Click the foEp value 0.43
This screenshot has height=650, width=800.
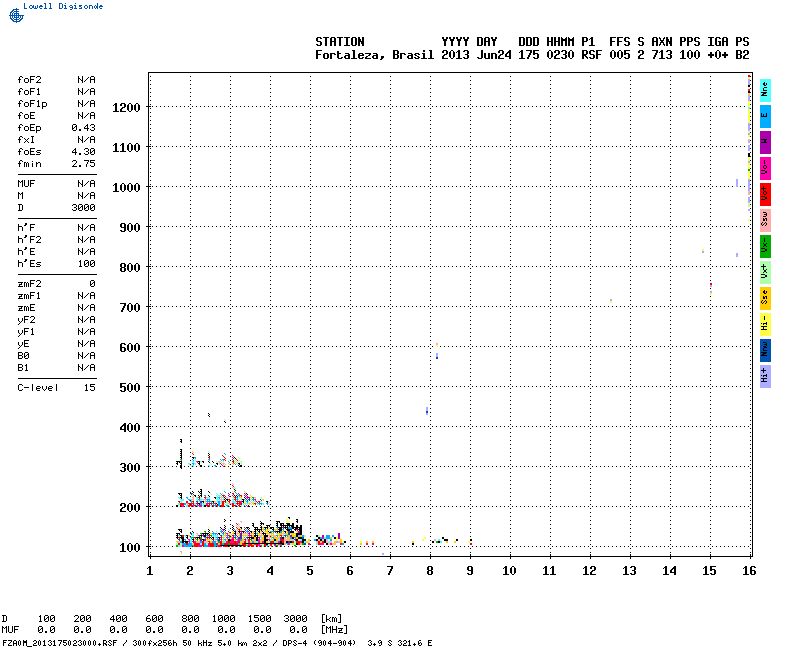(83, 128)
